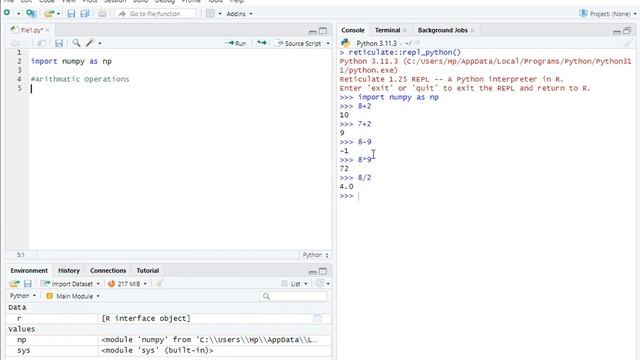Open the Python file type selector
This screenshot has height=360, width=640.
pyautogui.click(x=315, y=255)
